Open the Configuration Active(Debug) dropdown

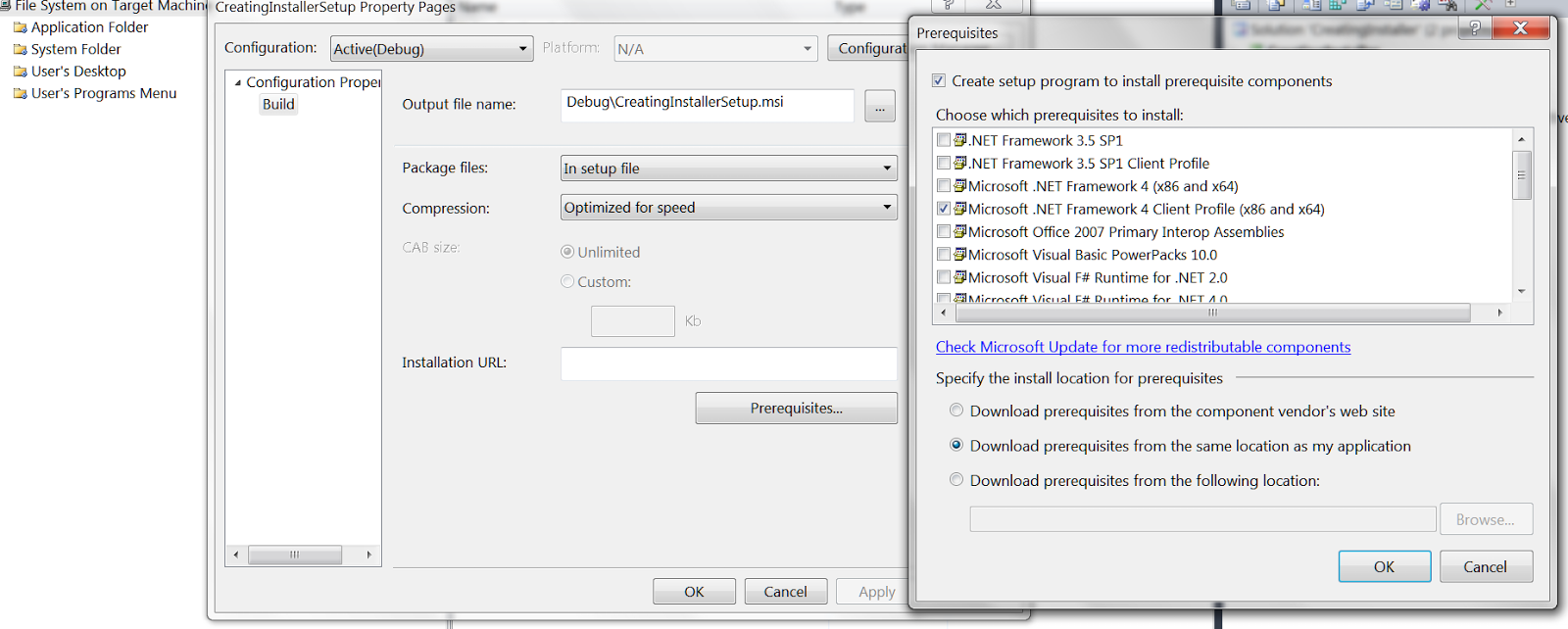pyautogui.click(x=431, y=49)
